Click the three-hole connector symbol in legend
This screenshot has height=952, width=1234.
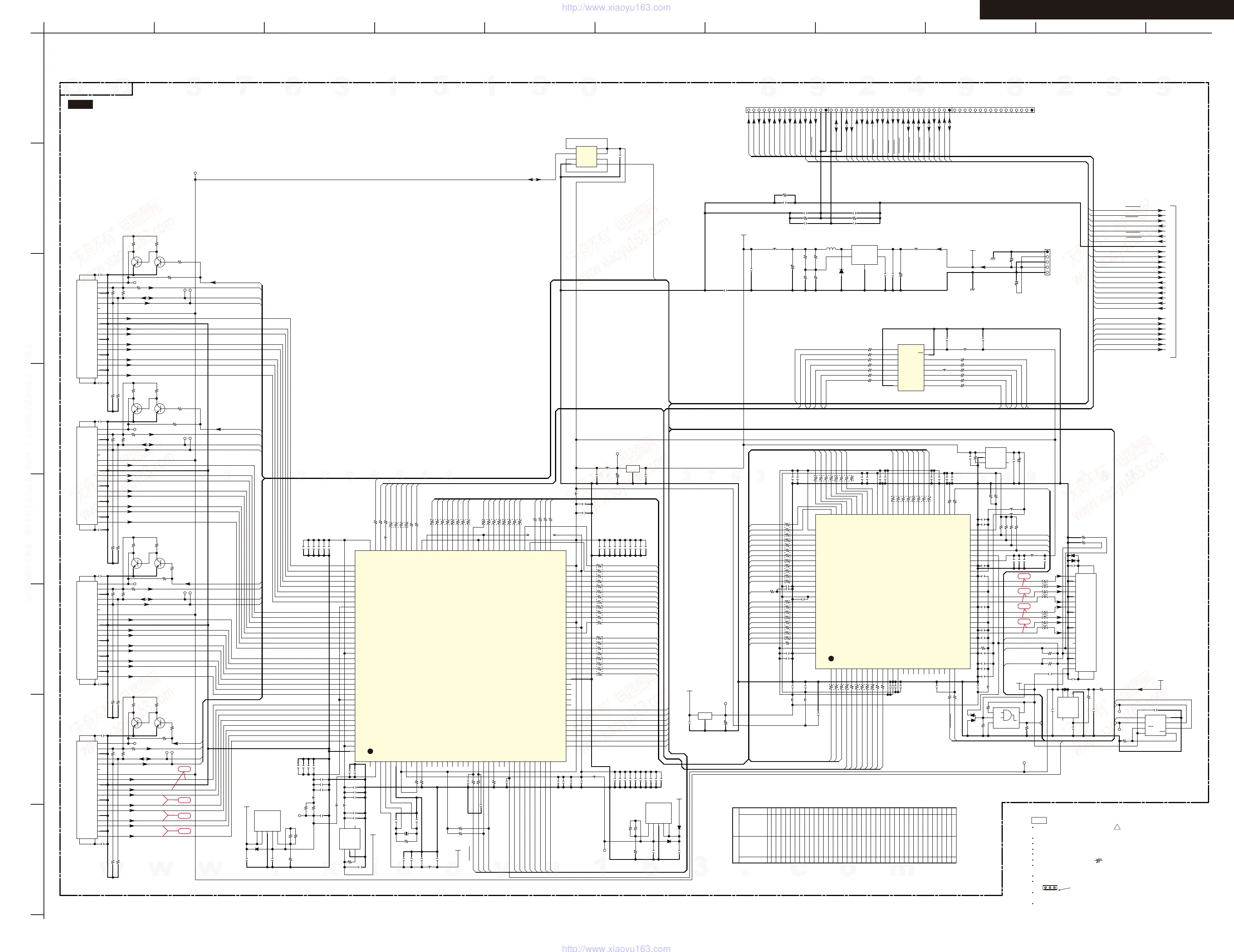click(1049, 887)
